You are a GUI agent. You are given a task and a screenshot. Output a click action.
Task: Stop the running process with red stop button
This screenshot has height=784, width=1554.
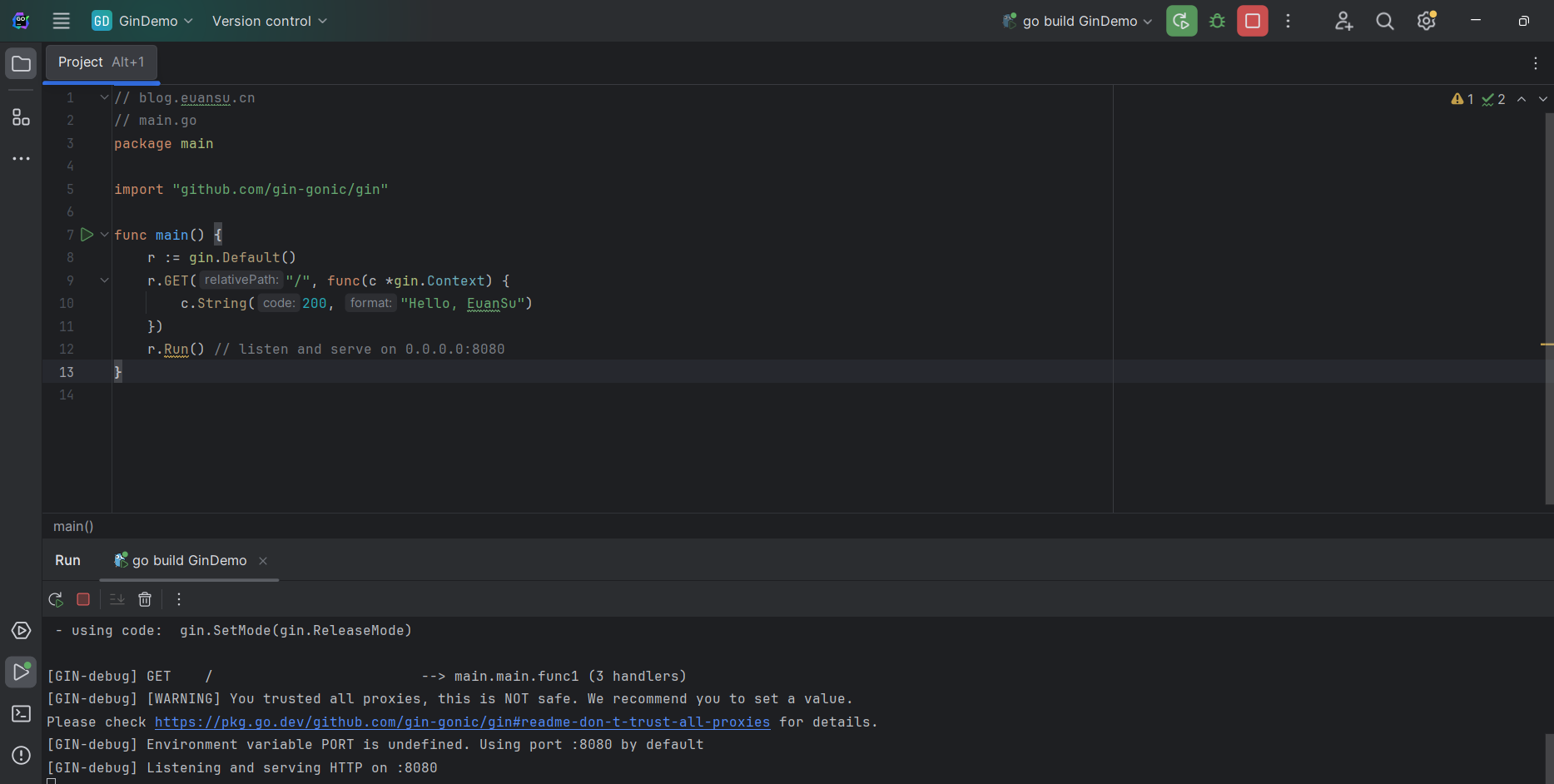1252,21
